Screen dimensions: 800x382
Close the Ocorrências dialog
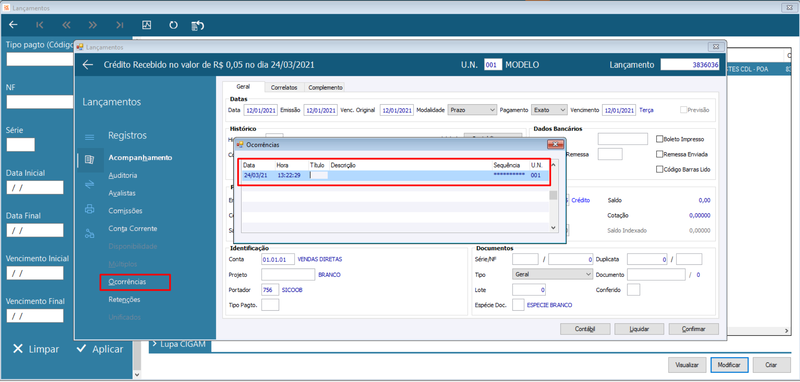click(x=555, y=145)
